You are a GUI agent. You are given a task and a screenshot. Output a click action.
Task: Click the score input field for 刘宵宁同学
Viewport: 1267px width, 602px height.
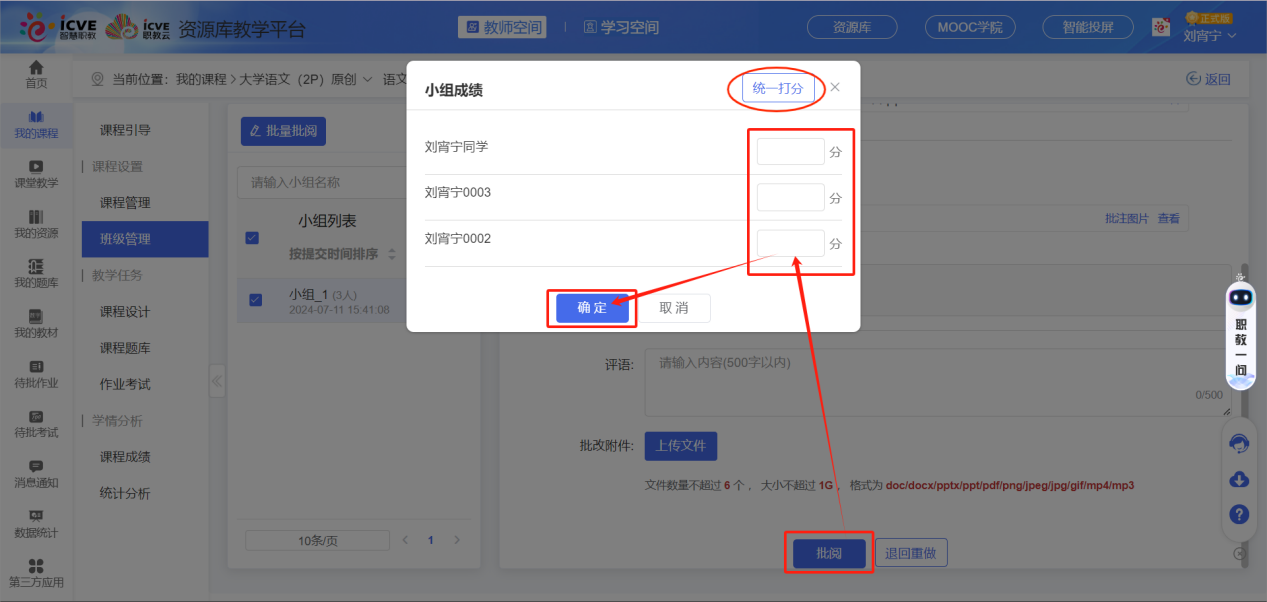[x=790, y=150]
